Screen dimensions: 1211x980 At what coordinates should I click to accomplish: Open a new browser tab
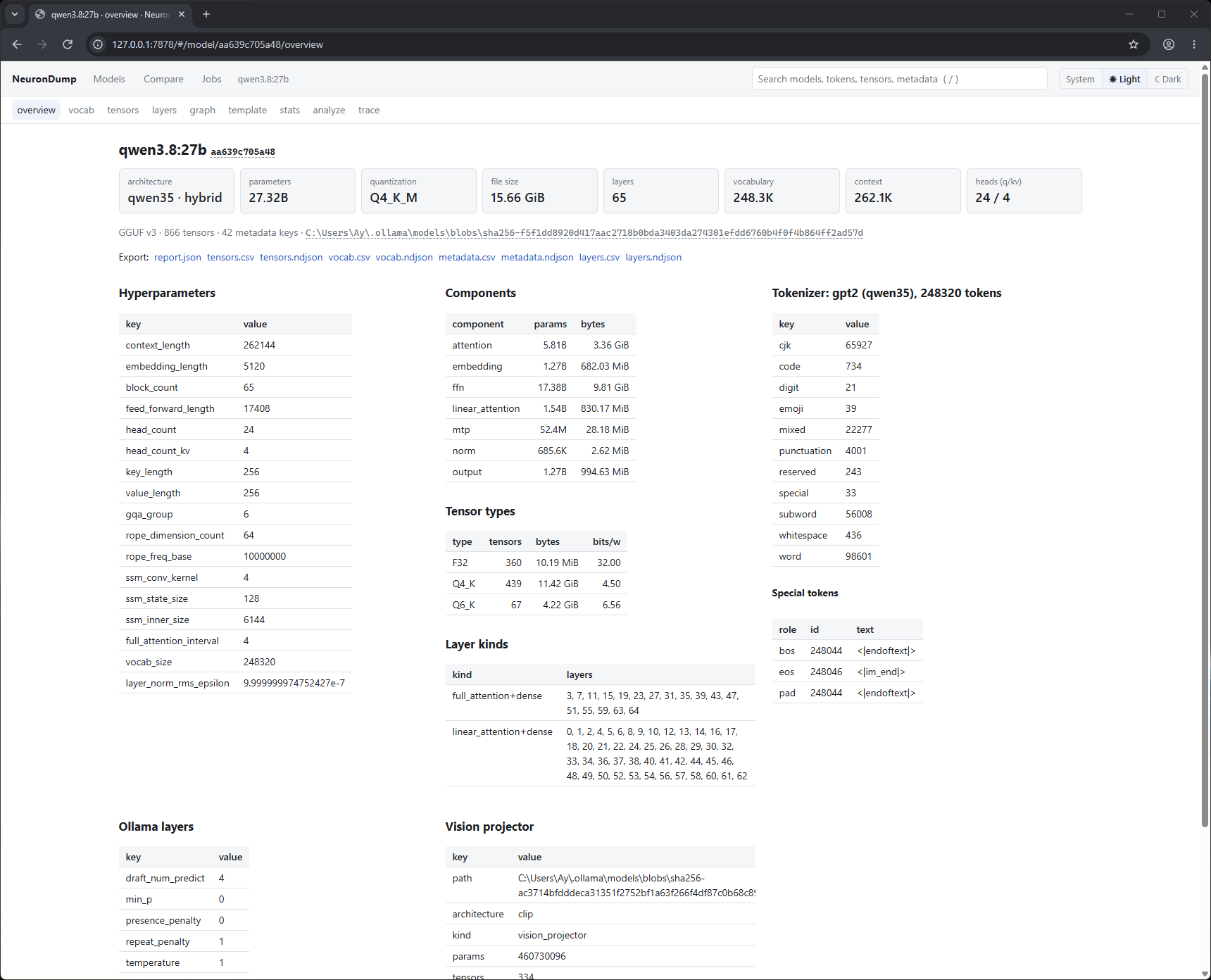tap(206, 14)
